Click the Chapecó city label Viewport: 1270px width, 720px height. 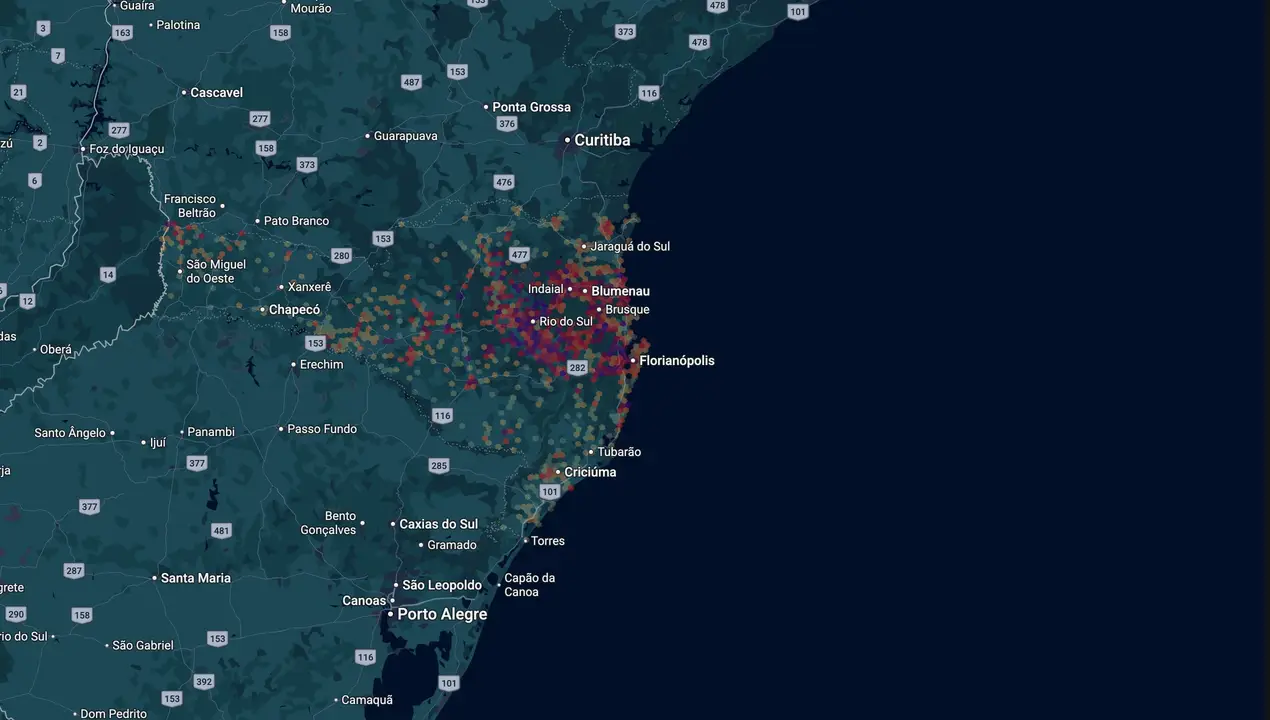click(x=294, y=310)
